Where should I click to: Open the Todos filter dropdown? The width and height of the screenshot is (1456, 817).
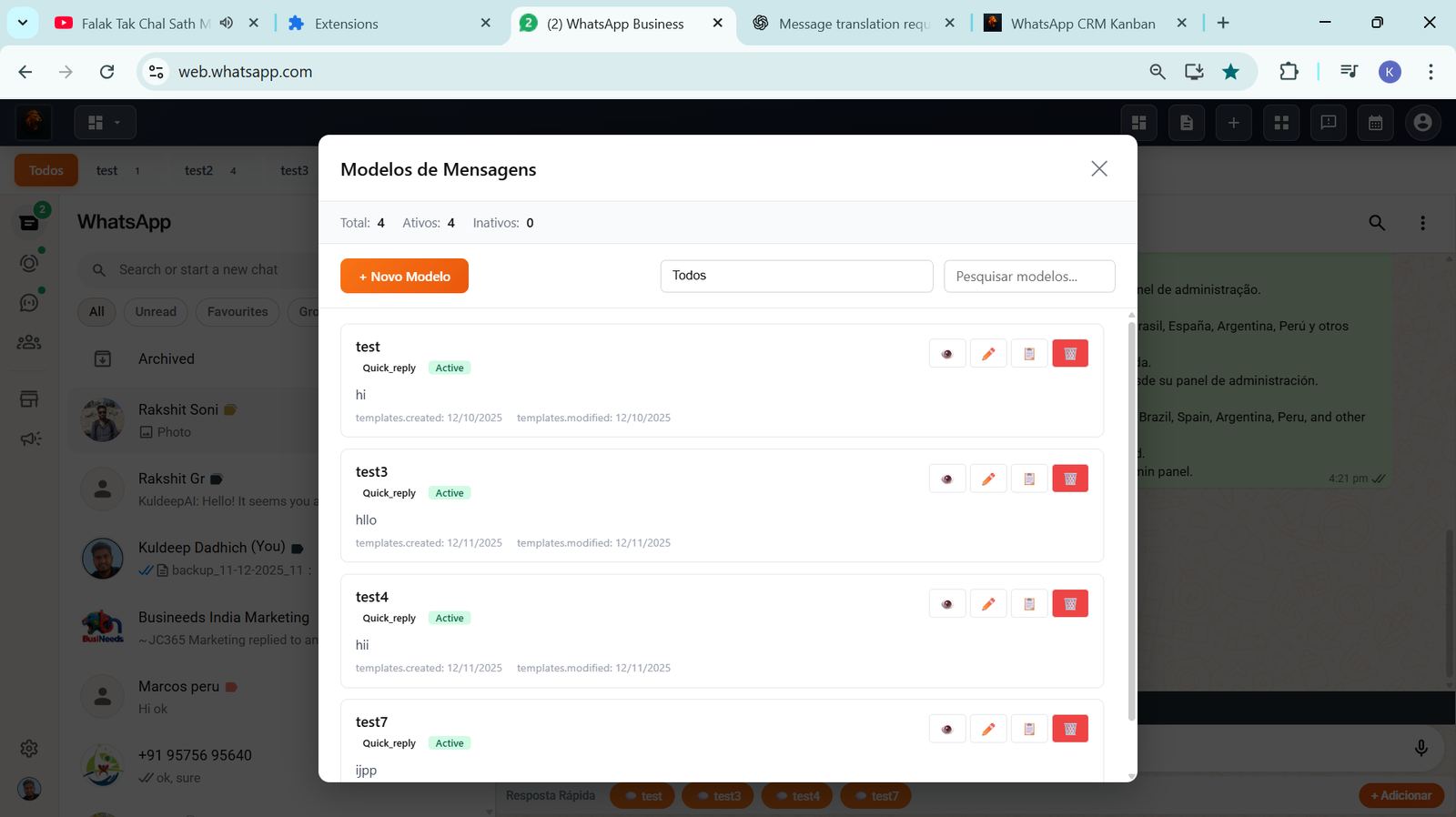click(x=796, y=276)
